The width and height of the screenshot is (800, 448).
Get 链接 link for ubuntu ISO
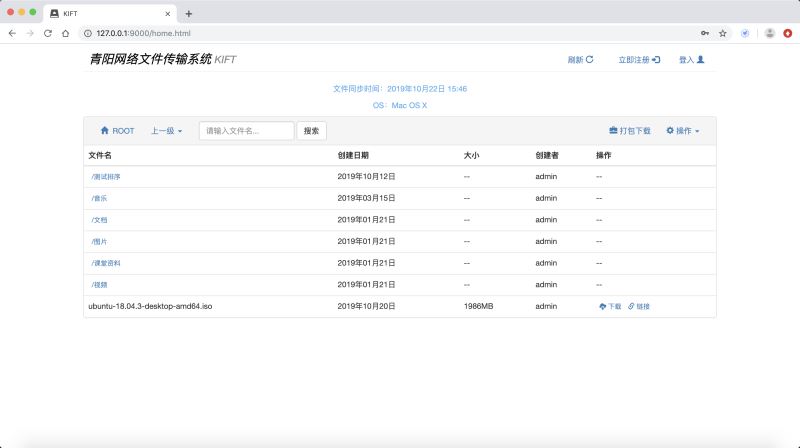[x=638, y=306]
